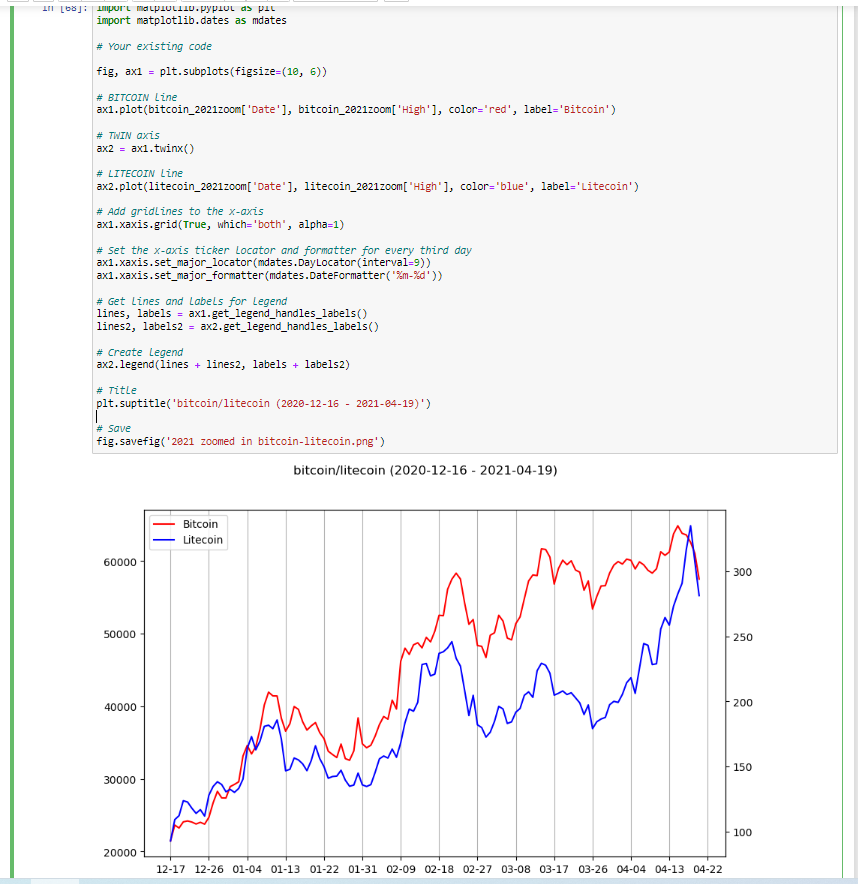Click the ax2 = ax1.twinx() line
The height and width of the screenshot is (884, 858).
[x=145, y=148]
